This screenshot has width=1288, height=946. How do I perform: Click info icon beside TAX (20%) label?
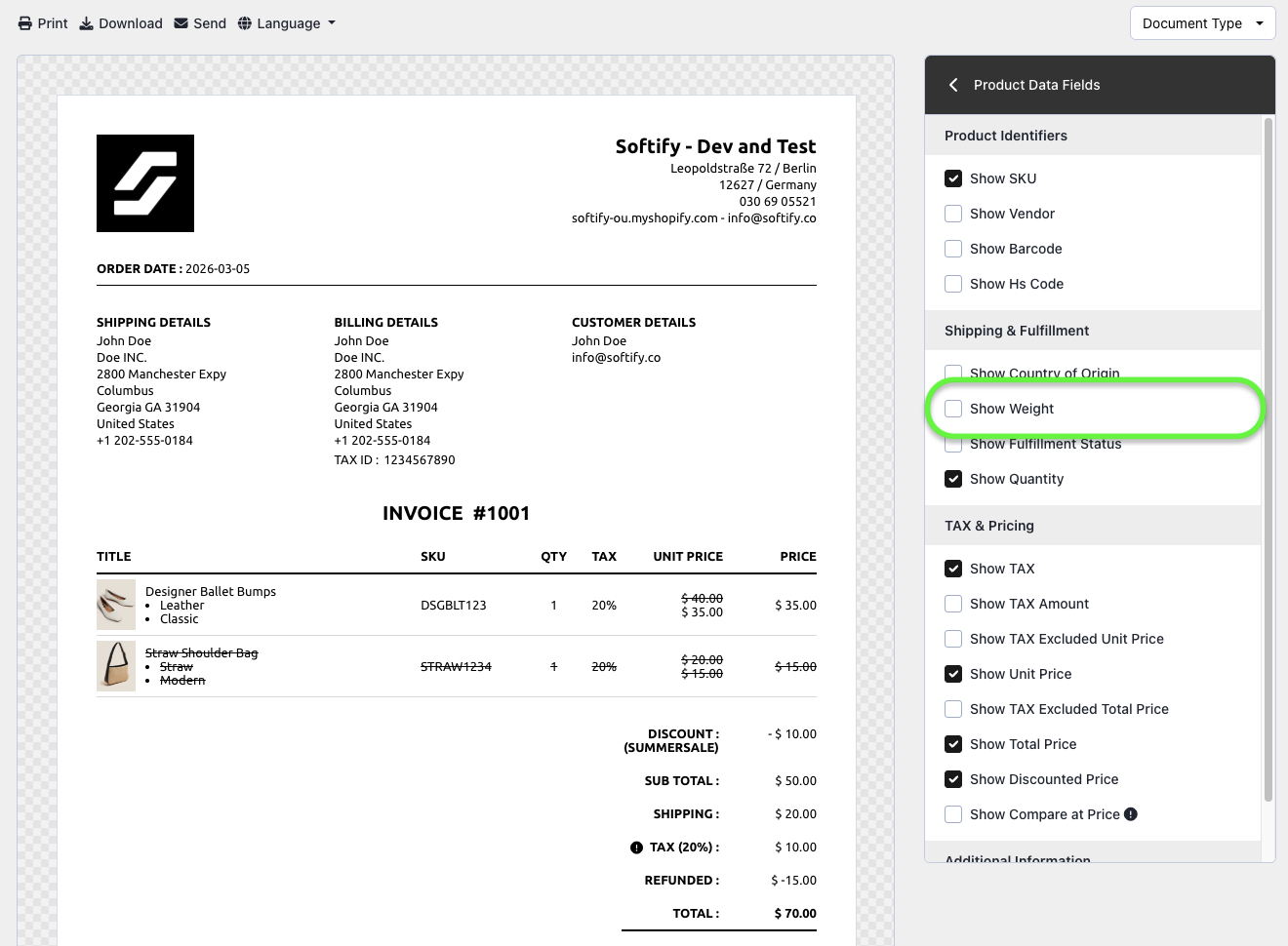636,847
